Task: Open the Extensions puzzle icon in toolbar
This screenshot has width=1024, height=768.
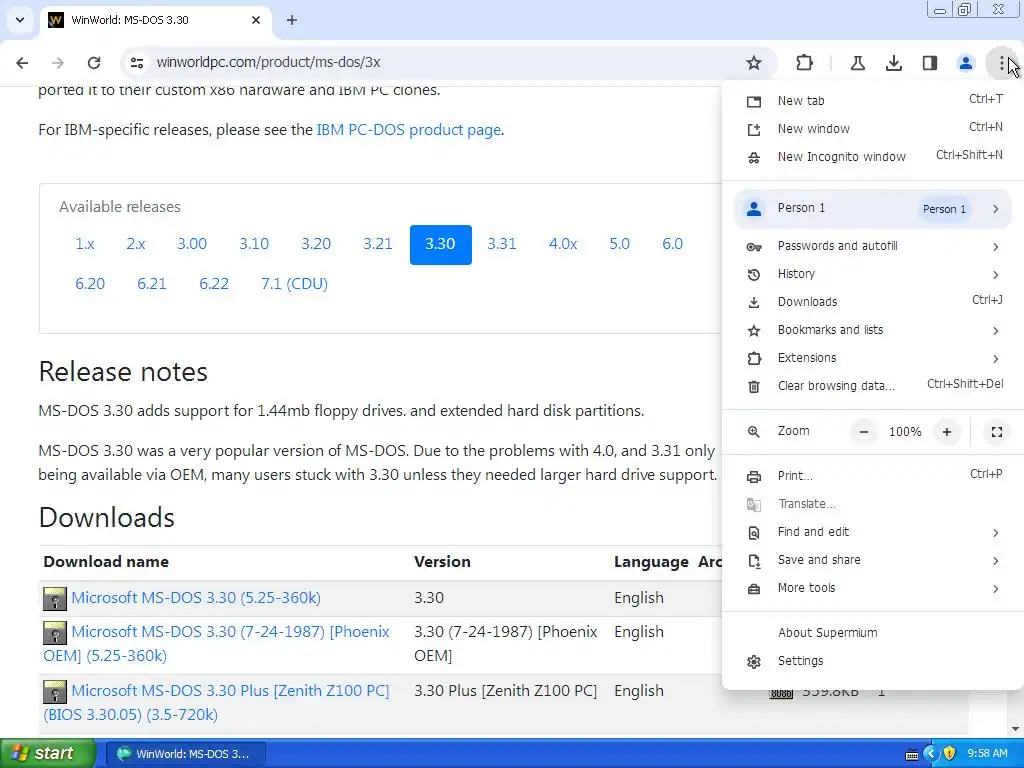Action: point(805,63)
